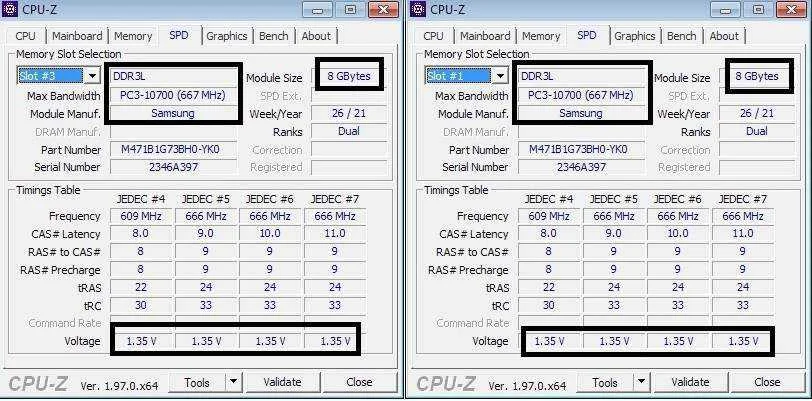Click DDR3L memory type field in right window
Viewport: 812px width, 401px height.
click(582, 76)
